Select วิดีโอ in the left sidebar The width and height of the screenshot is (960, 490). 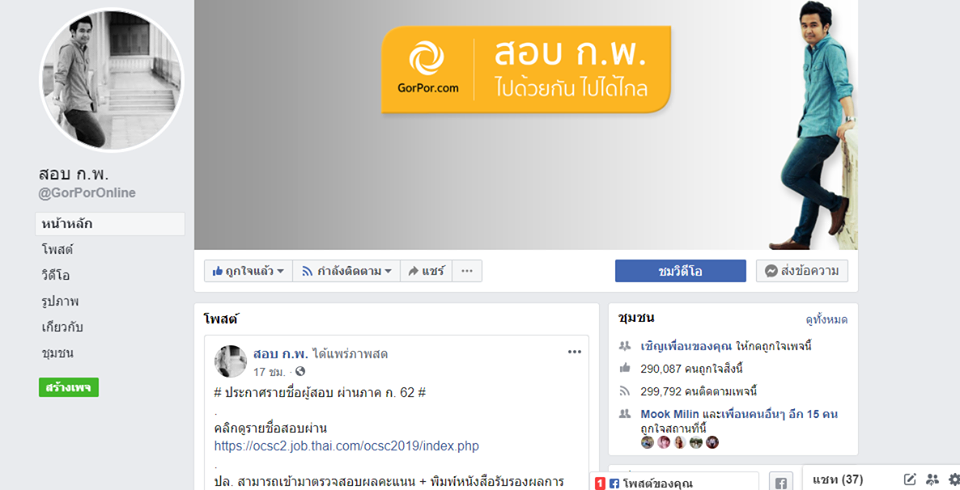point(56,276)
